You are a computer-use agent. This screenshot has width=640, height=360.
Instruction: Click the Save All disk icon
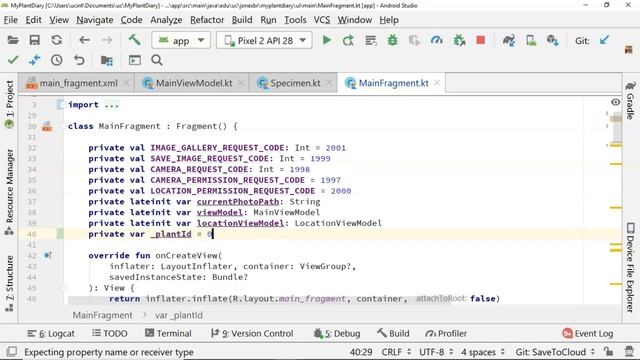(35, 40)
